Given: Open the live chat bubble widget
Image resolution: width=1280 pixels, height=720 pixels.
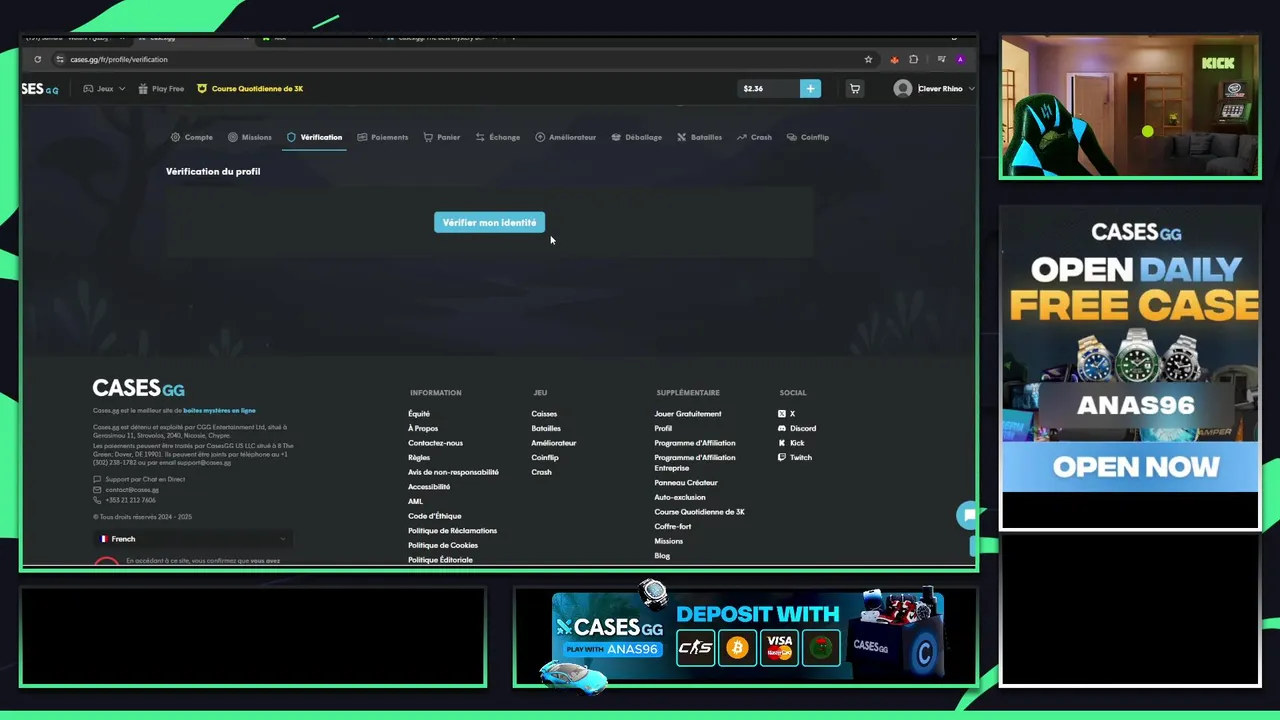Looking at the screenshot, I should (x=968, y=515).
